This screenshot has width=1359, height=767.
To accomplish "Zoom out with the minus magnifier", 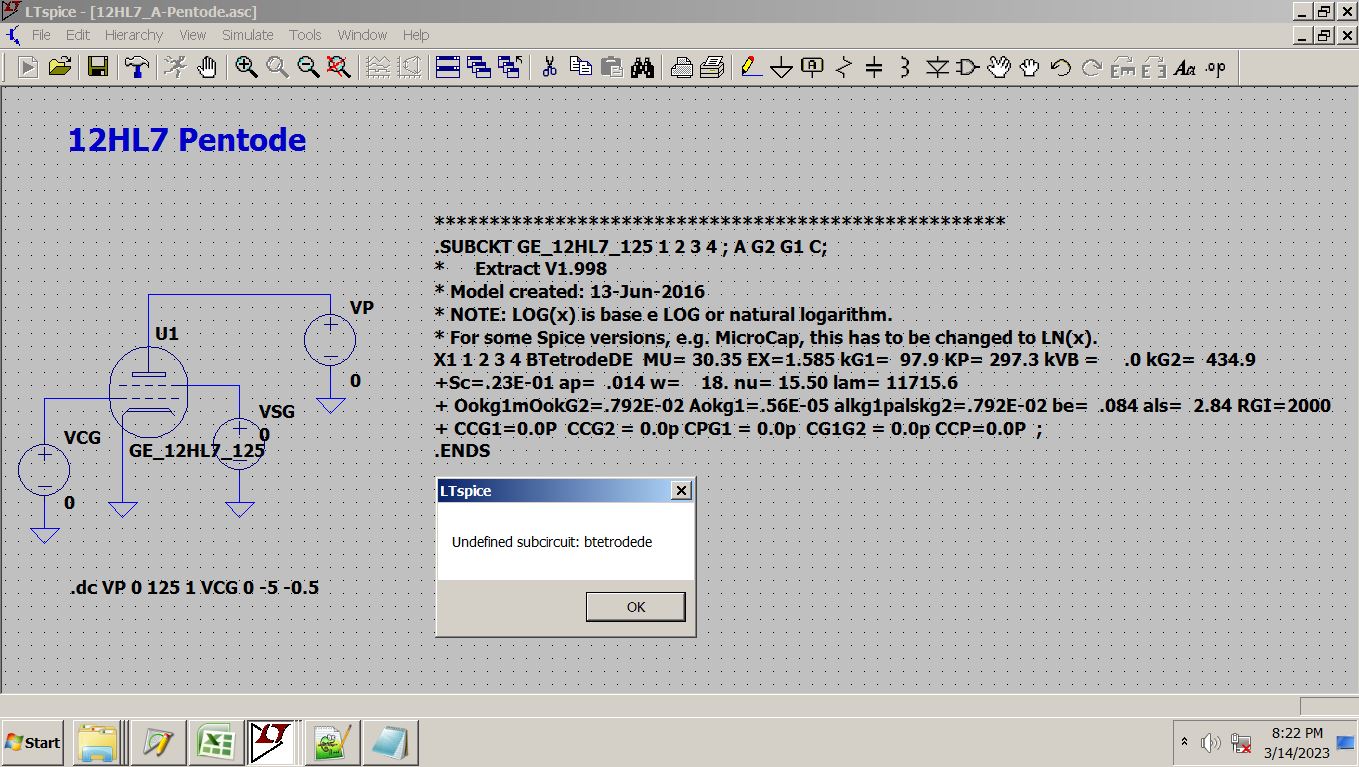I will tap(308, 67).
